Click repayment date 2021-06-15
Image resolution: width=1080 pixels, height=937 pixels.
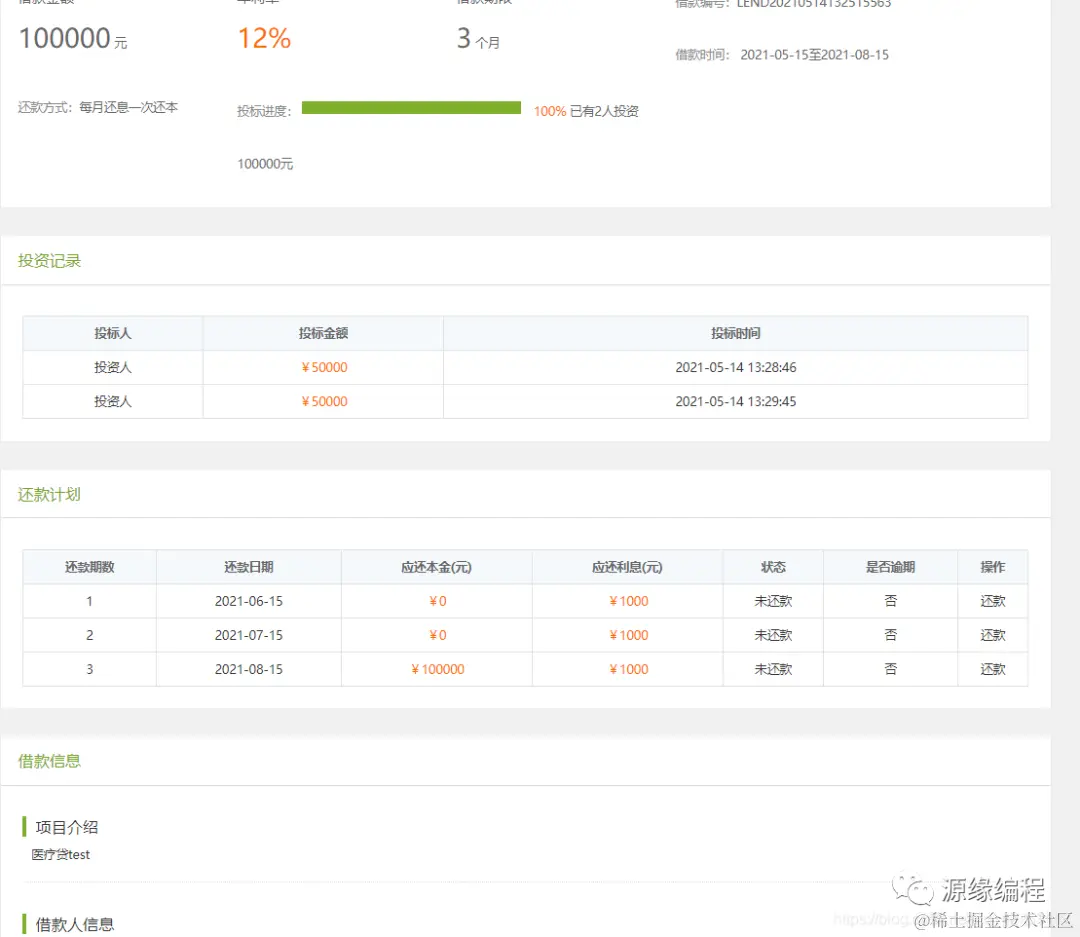pos(249,601)
